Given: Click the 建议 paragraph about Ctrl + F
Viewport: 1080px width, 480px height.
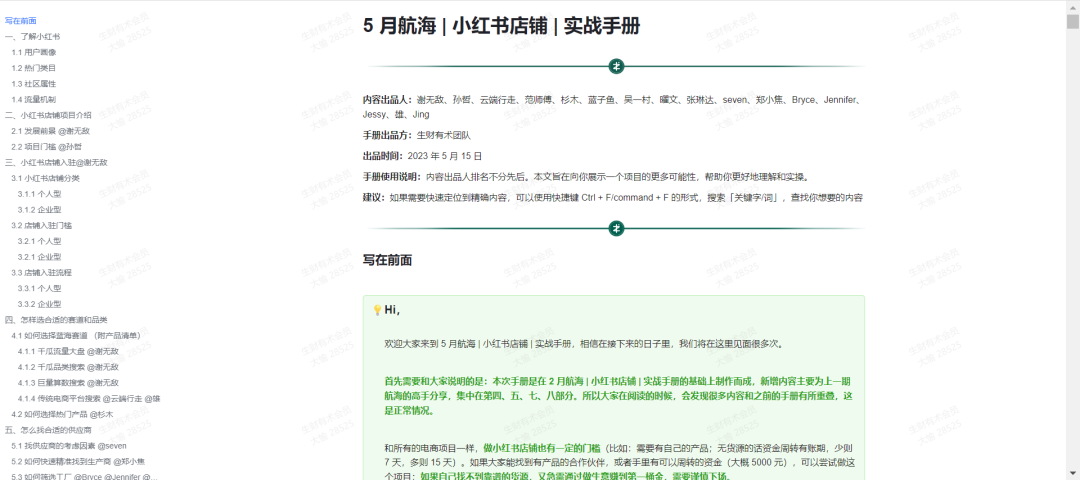Looking at the screenshot, I should click(x=613, y=198).
